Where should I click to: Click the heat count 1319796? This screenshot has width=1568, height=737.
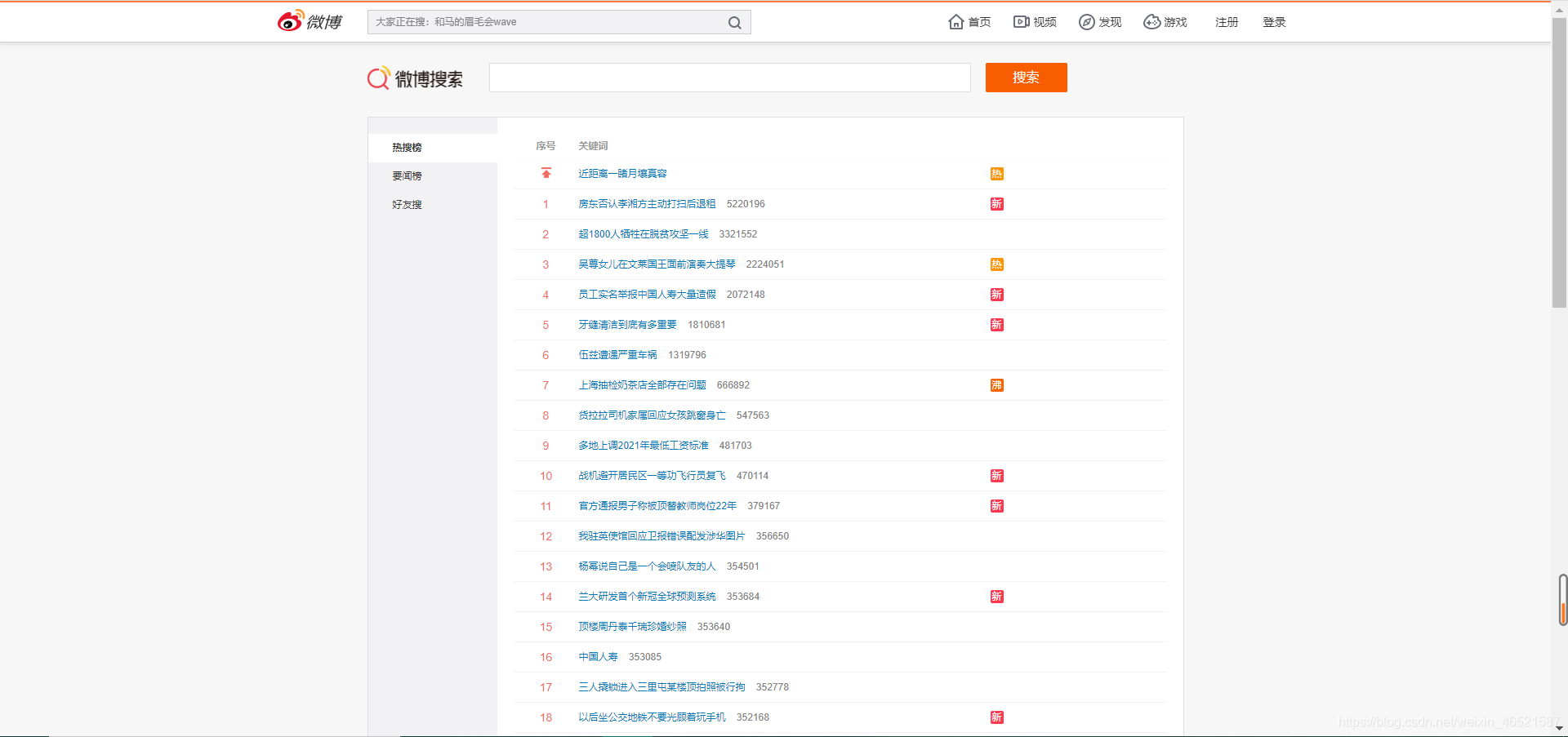point(687,355)
